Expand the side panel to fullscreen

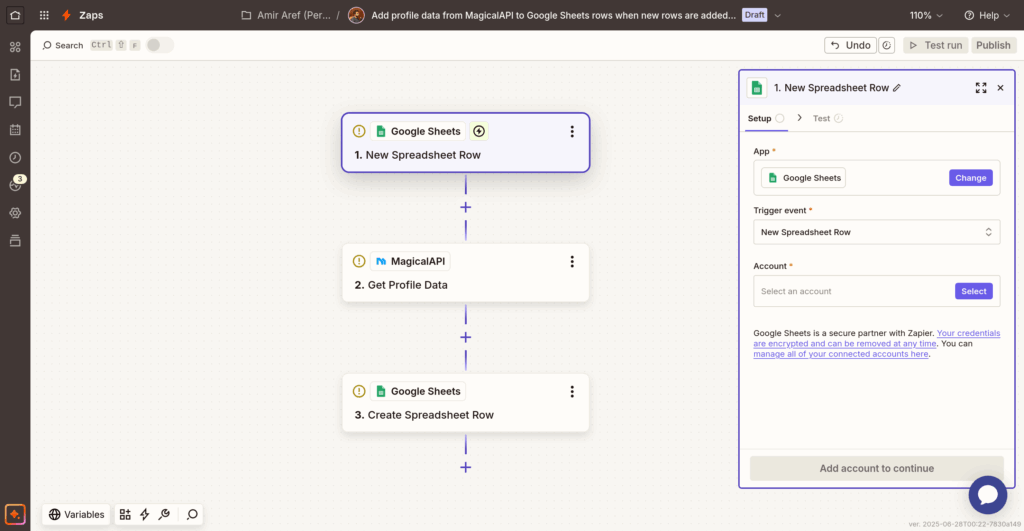click(x=981, y=88)
